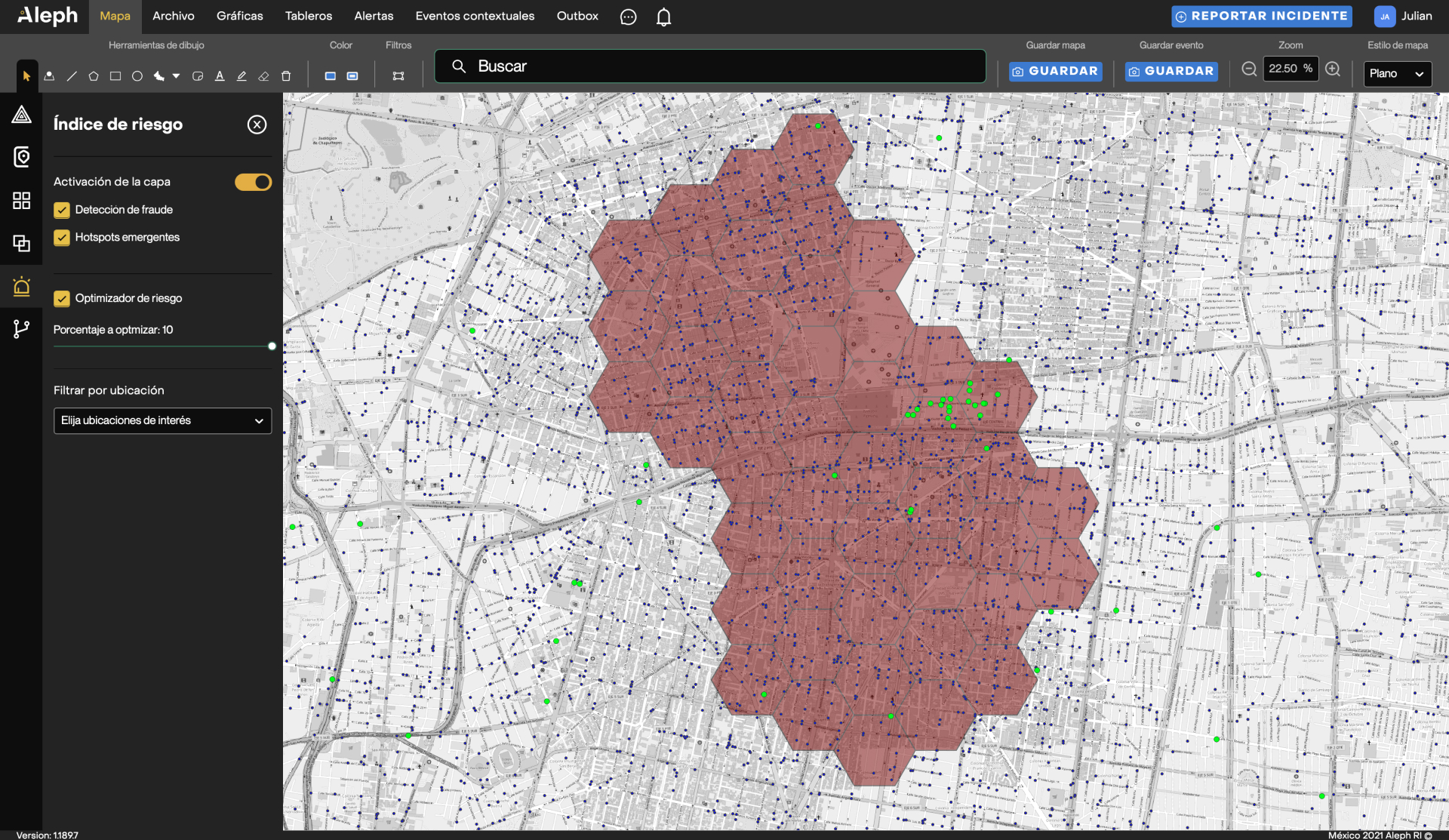Viewport: 1449px width, 840px height.
Task: Open the alarm risk index sidebar icon
Action: pos(21,286)
